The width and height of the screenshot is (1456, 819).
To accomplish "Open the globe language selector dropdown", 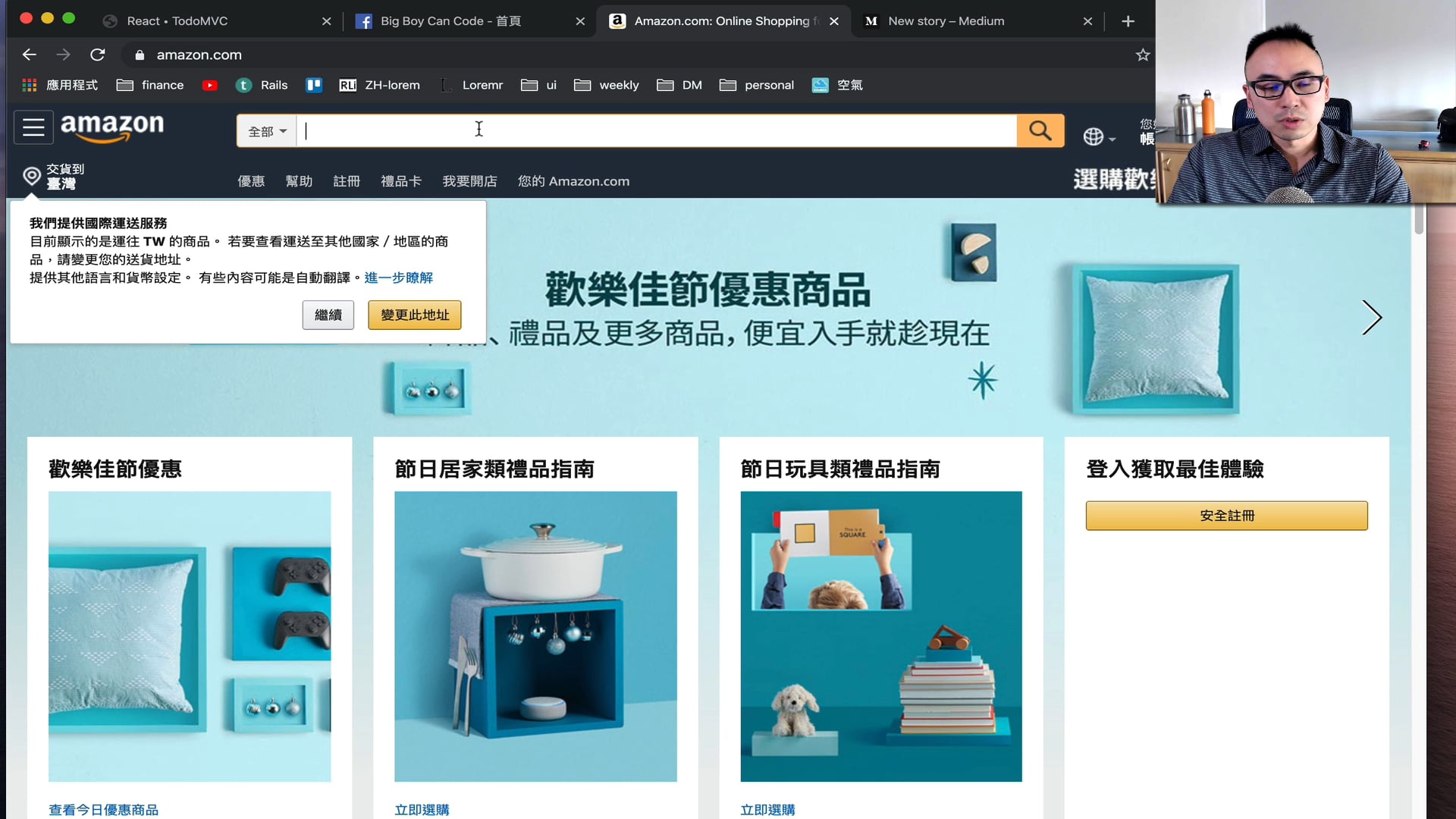I will coord(1098,136).
